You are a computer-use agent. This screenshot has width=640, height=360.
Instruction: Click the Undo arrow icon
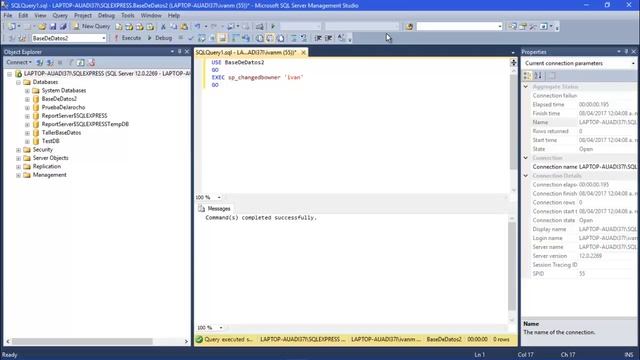coord(198,27)
